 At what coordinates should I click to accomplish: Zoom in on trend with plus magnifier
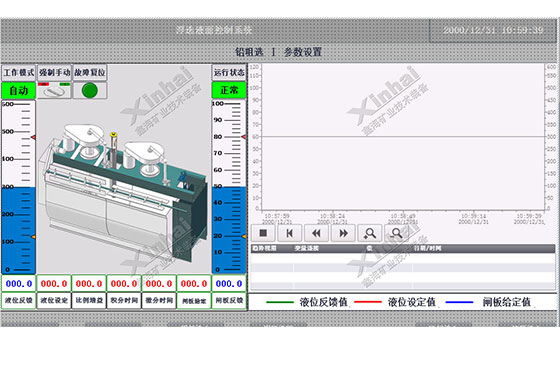pyautogui.click(x=370, y=234)
